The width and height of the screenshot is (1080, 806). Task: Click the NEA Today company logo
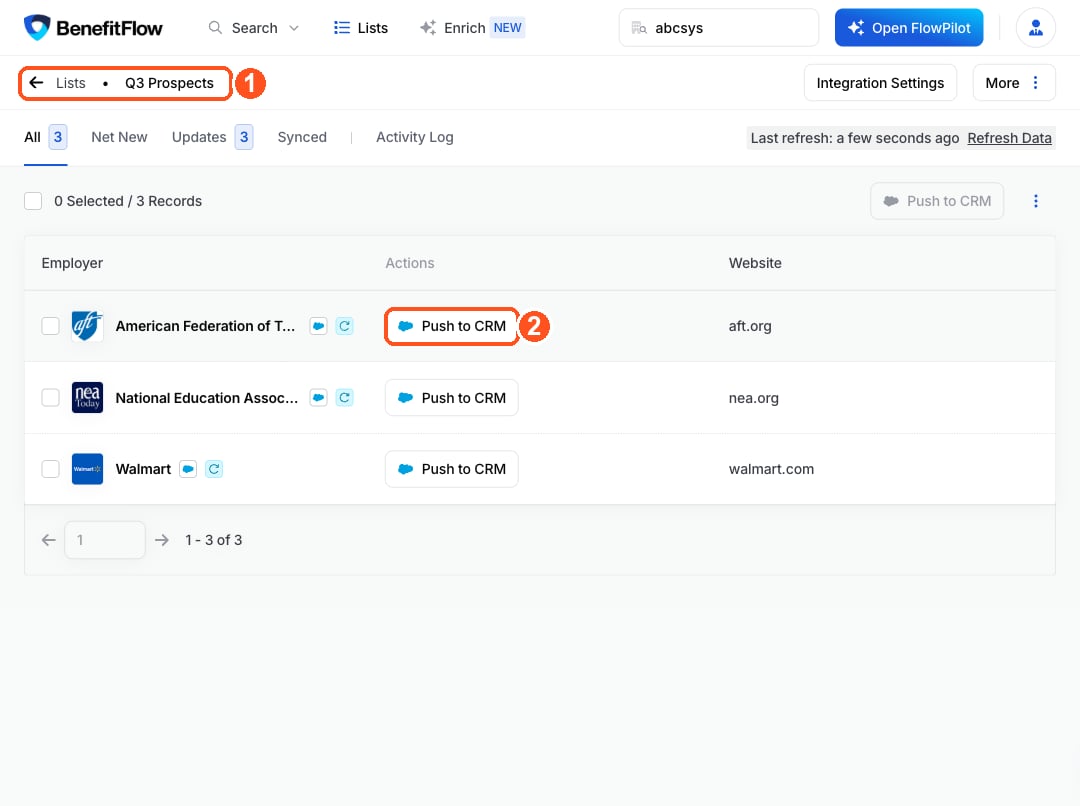[87, 397]
